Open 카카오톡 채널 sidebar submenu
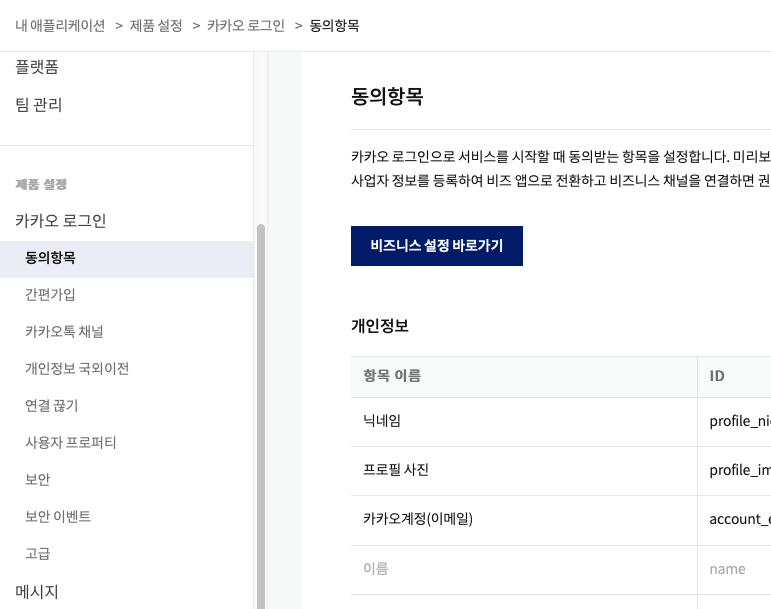Viewport: 771px width, 609px height. point(64,332)
